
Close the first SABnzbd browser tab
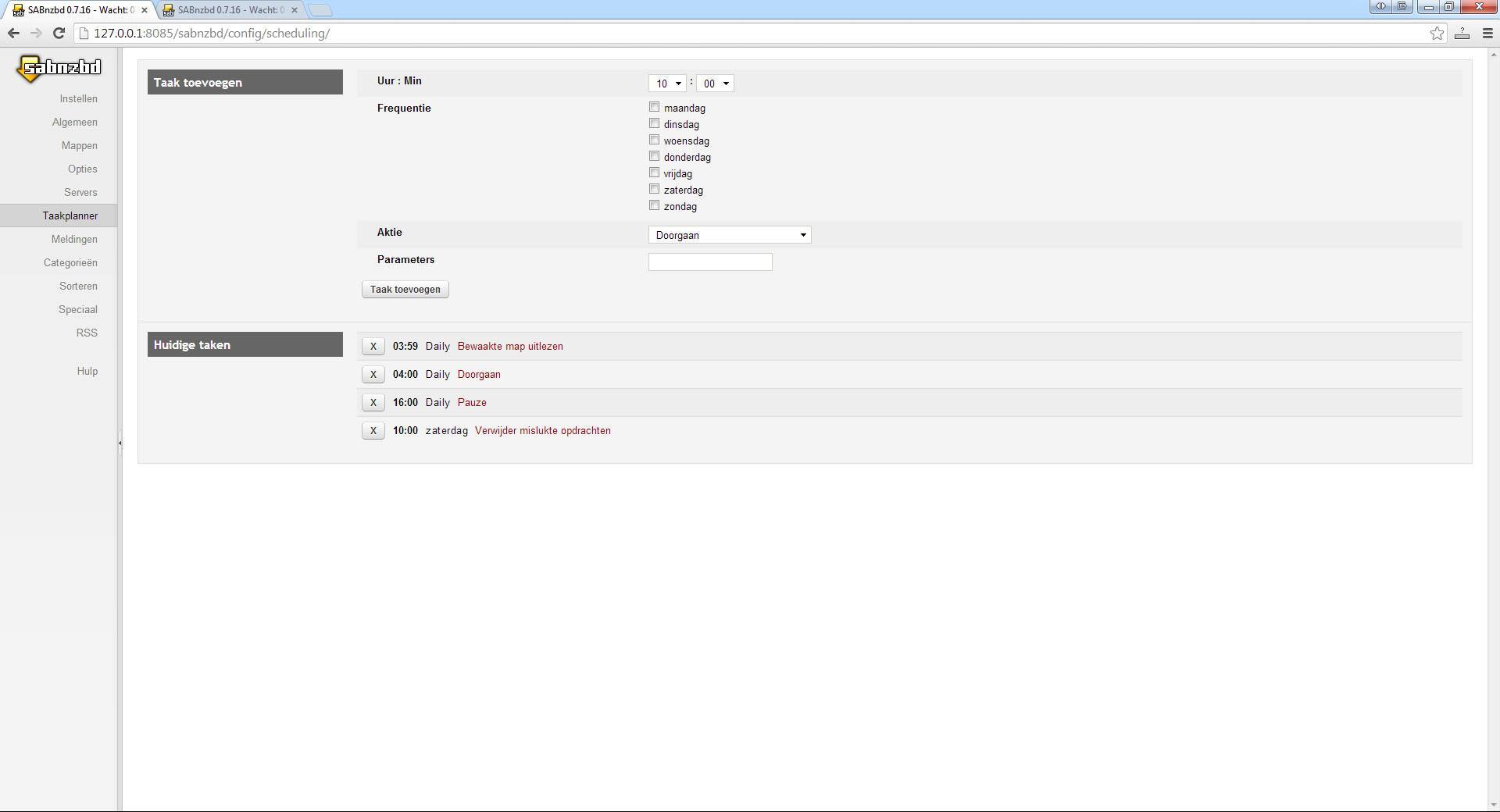point(145,10)
